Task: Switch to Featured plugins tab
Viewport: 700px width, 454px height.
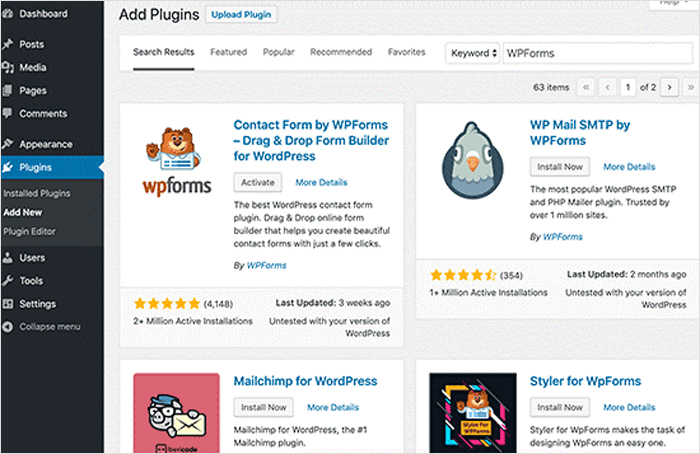Action: click(229, 52)
